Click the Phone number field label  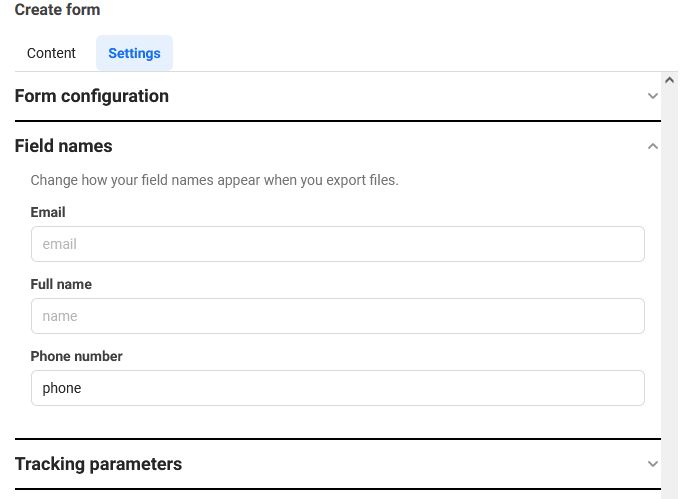coord(76,356)
